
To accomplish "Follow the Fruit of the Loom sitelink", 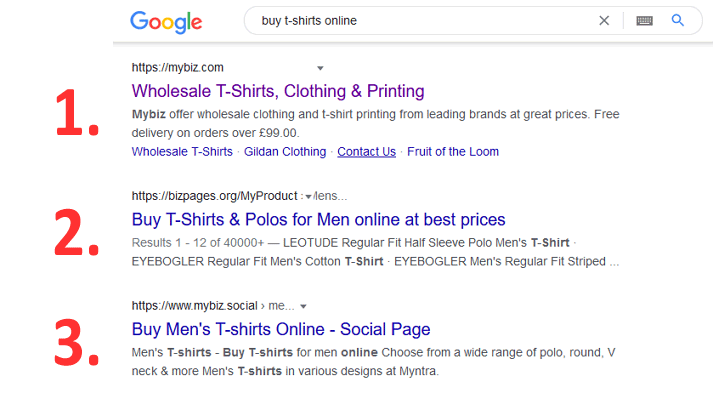I will (453, 151).
